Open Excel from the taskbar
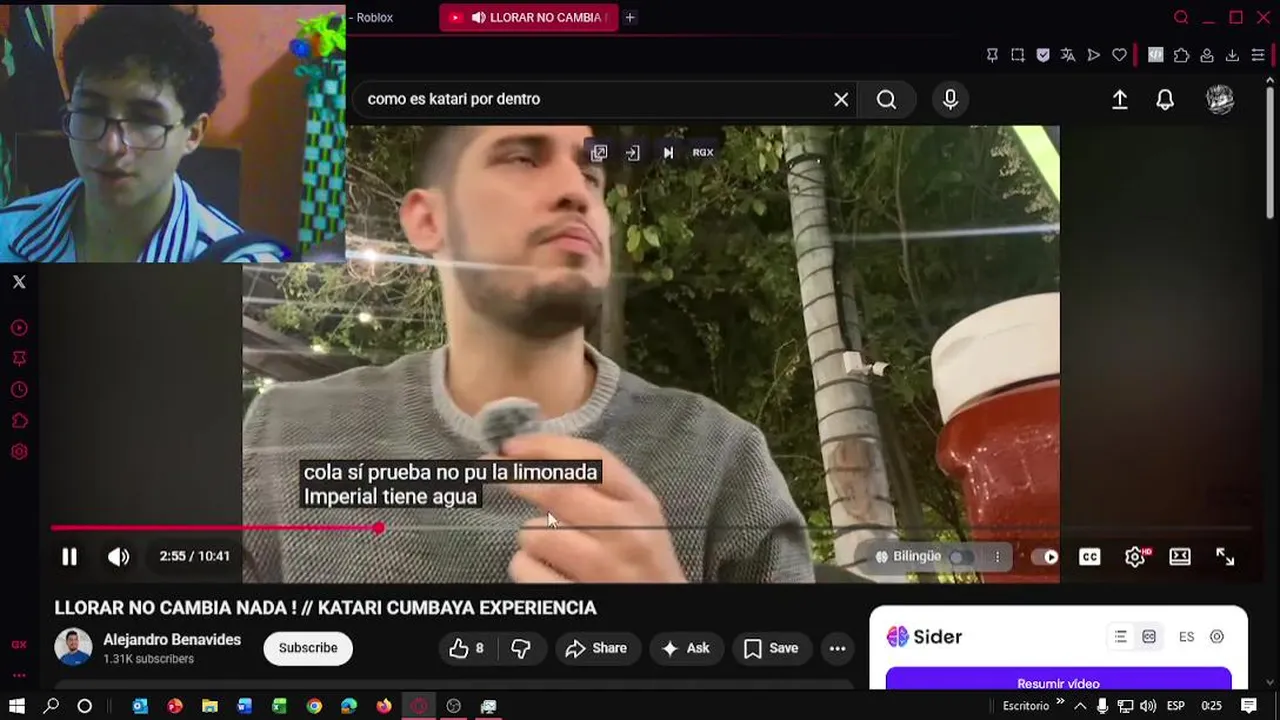 tap(279, 706)
